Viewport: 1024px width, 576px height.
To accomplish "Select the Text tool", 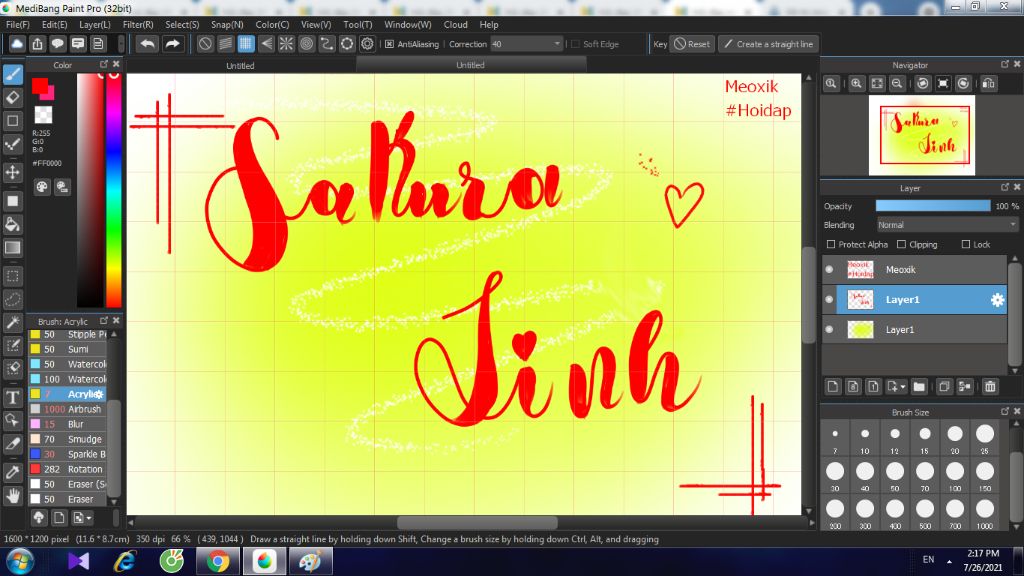I will [12, 397].
